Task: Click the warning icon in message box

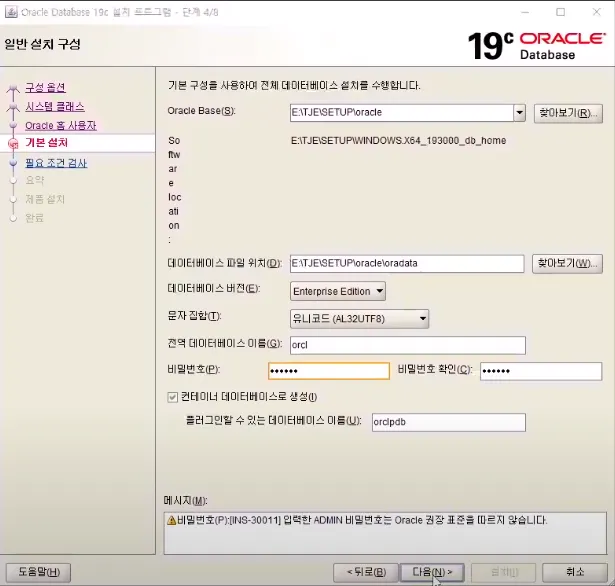Action: [171, 520]
